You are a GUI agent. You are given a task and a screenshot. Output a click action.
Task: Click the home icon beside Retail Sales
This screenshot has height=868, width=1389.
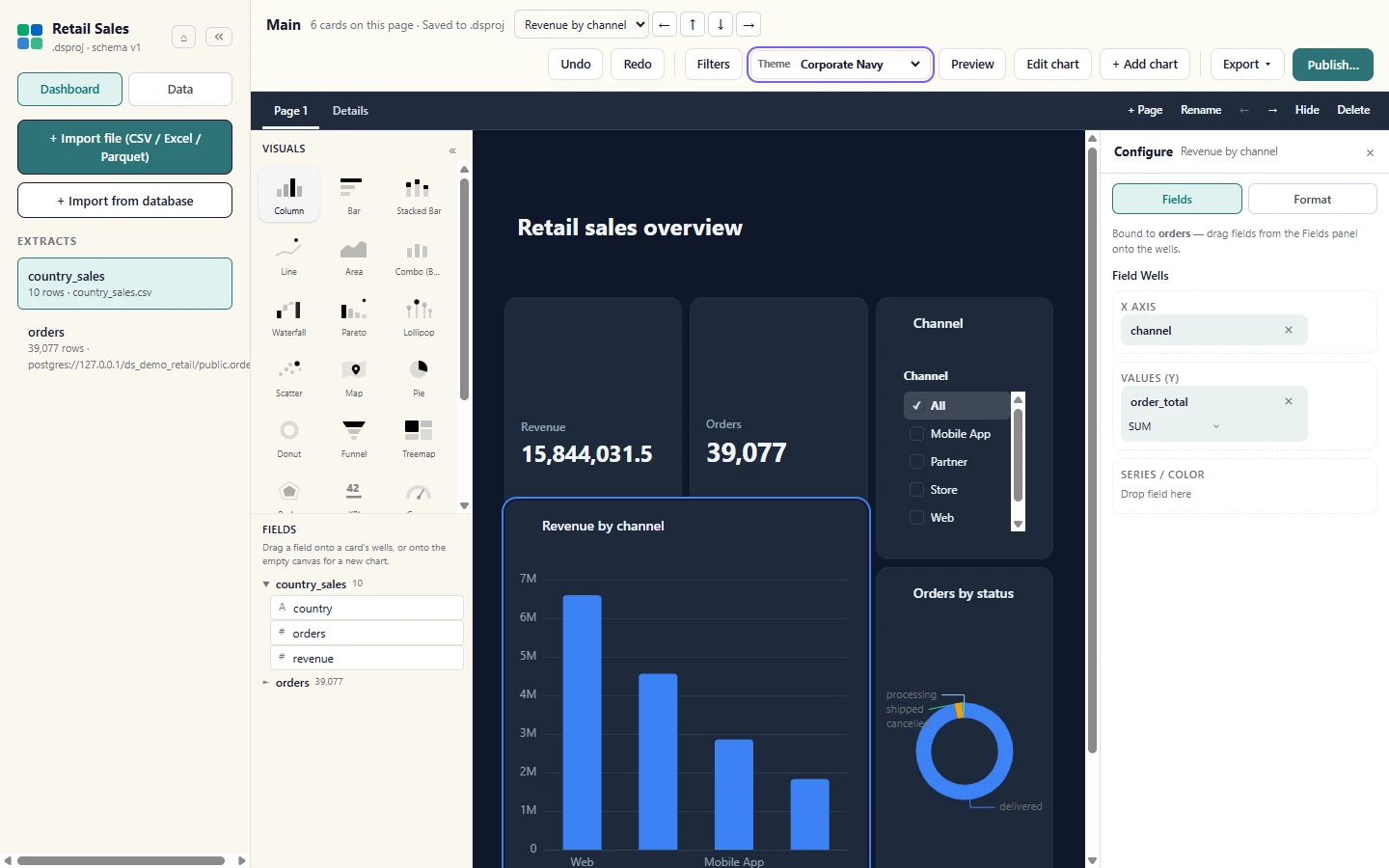pos(183,37)
